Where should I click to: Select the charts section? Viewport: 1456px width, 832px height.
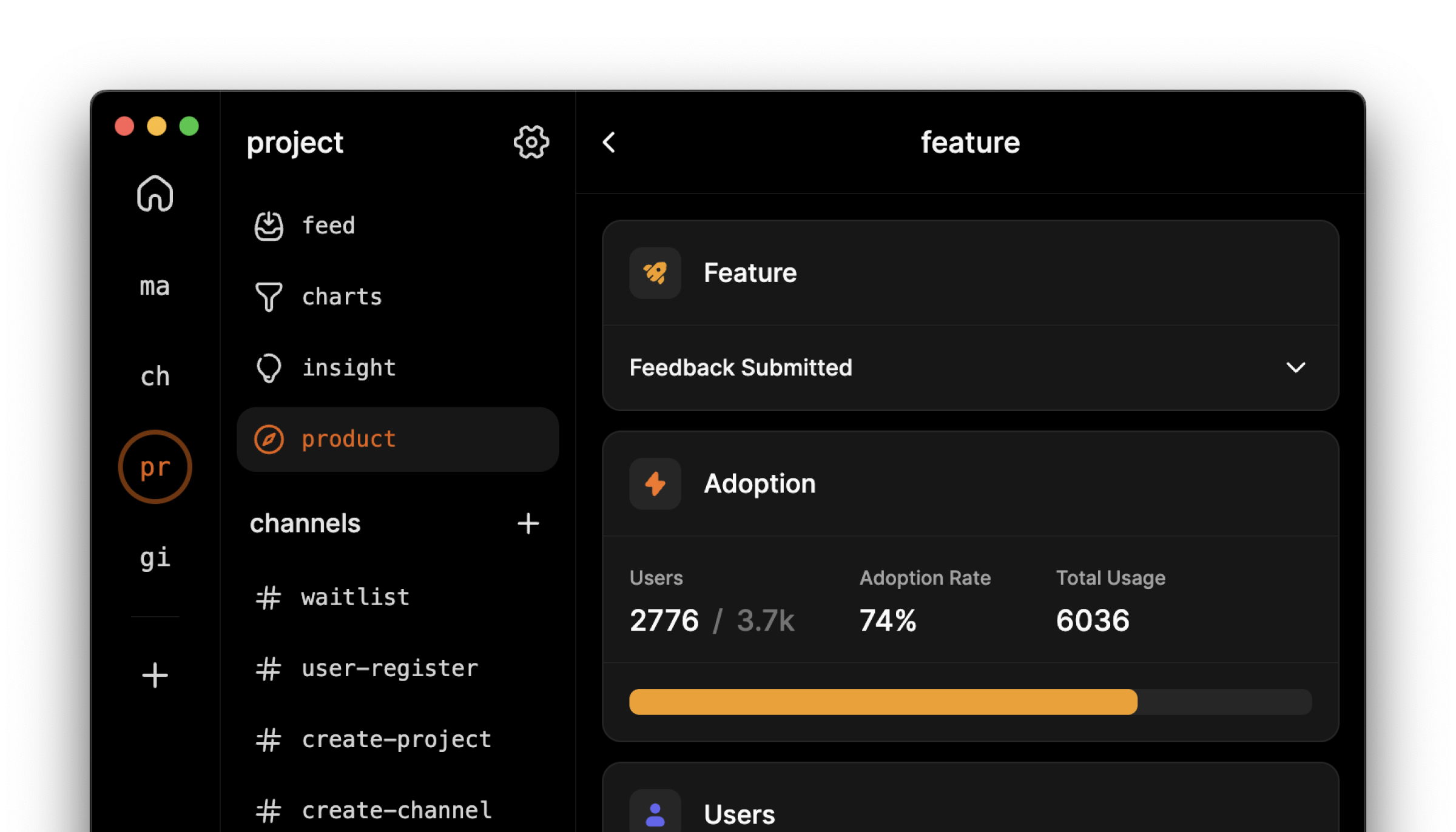[x=342, y=297]
